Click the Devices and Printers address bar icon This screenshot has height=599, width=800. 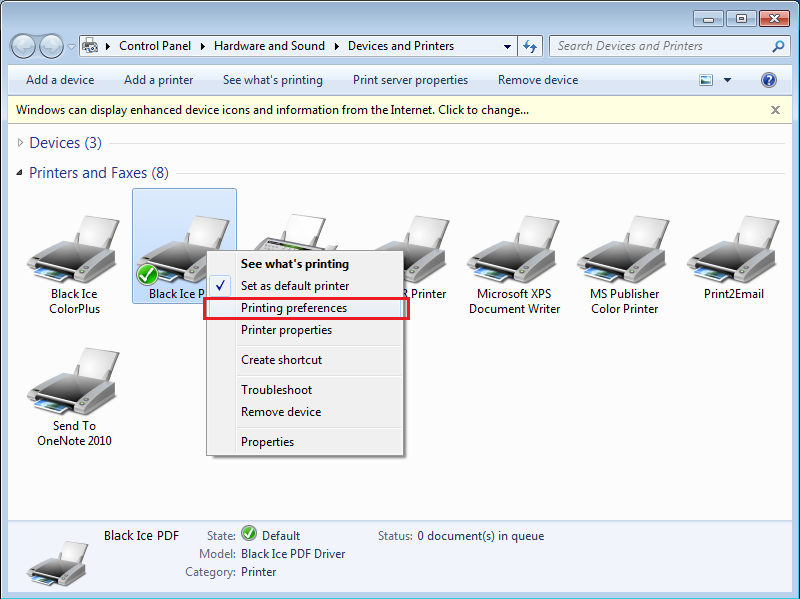pos(90,46)
